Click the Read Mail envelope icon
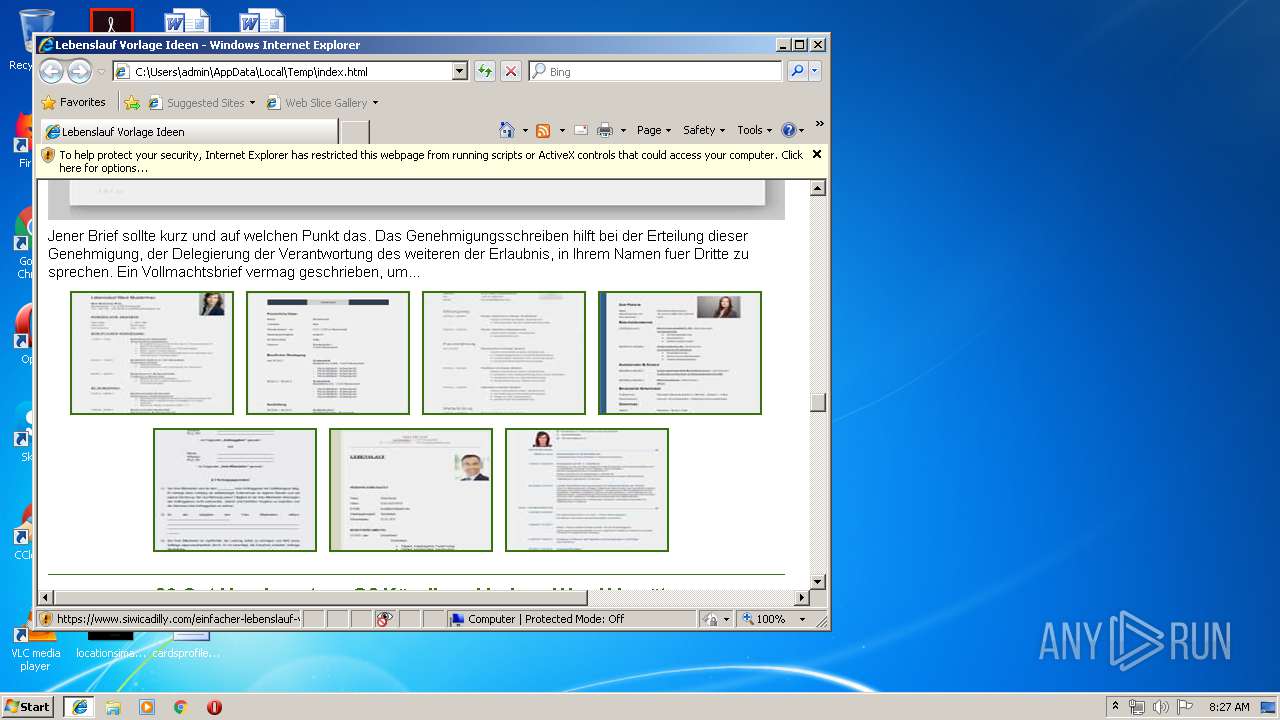This screenshot has width=1280, height=720. coord(581,130)
